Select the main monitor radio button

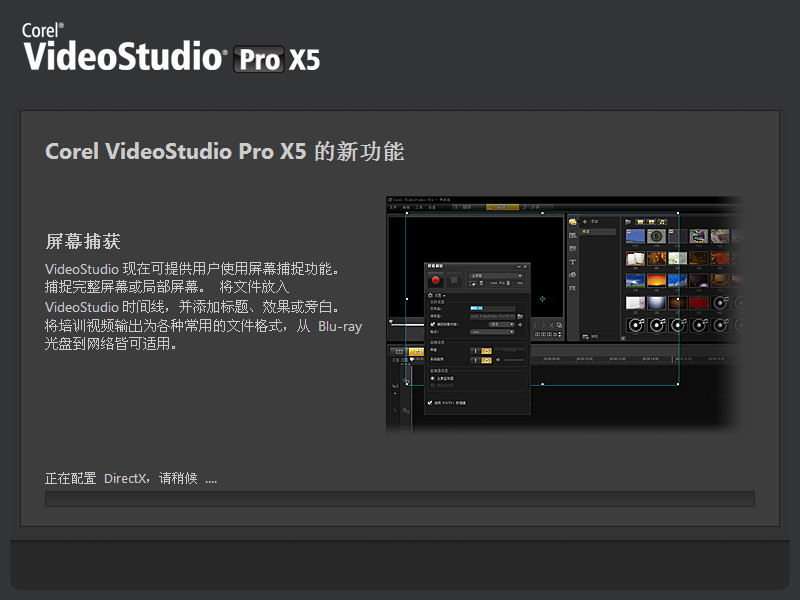tap(432, 377)
